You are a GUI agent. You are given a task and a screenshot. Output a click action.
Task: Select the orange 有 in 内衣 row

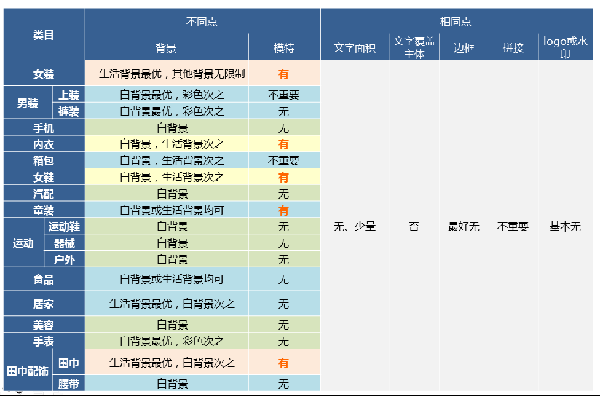284,144
